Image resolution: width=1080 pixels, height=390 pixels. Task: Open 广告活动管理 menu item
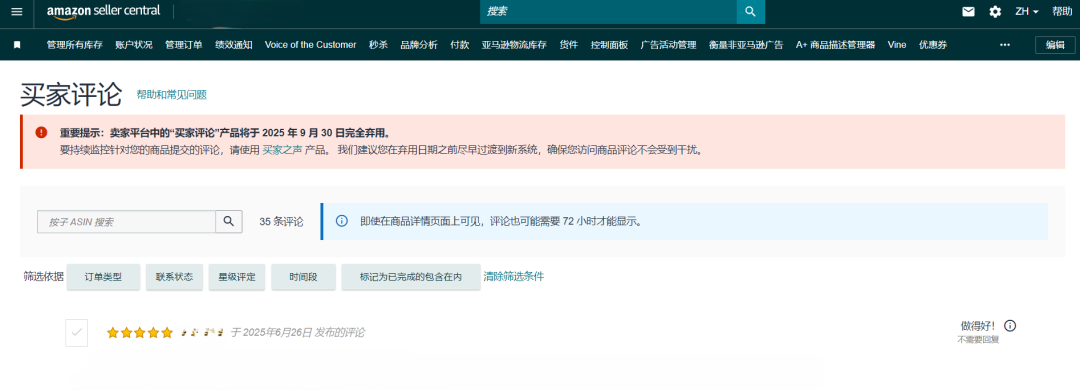(668, 45)
